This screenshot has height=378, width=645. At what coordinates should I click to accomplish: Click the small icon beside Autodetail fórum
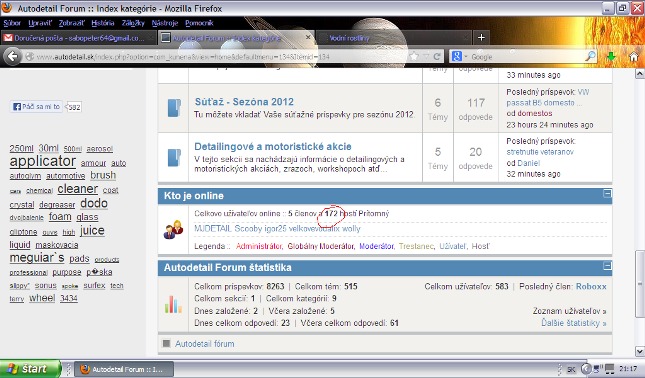166,343
